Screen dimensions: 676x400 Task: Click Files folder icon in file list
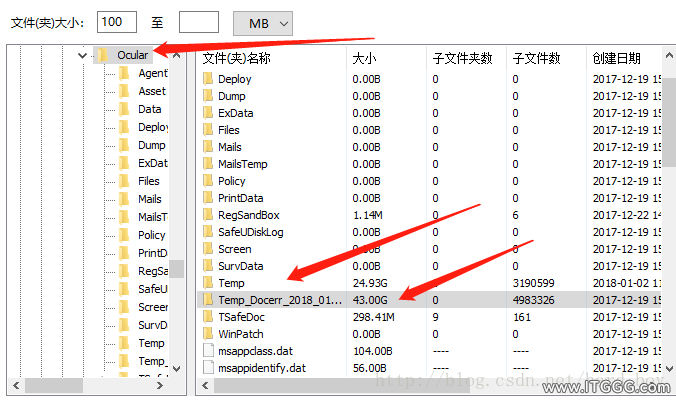coord(208,130)
